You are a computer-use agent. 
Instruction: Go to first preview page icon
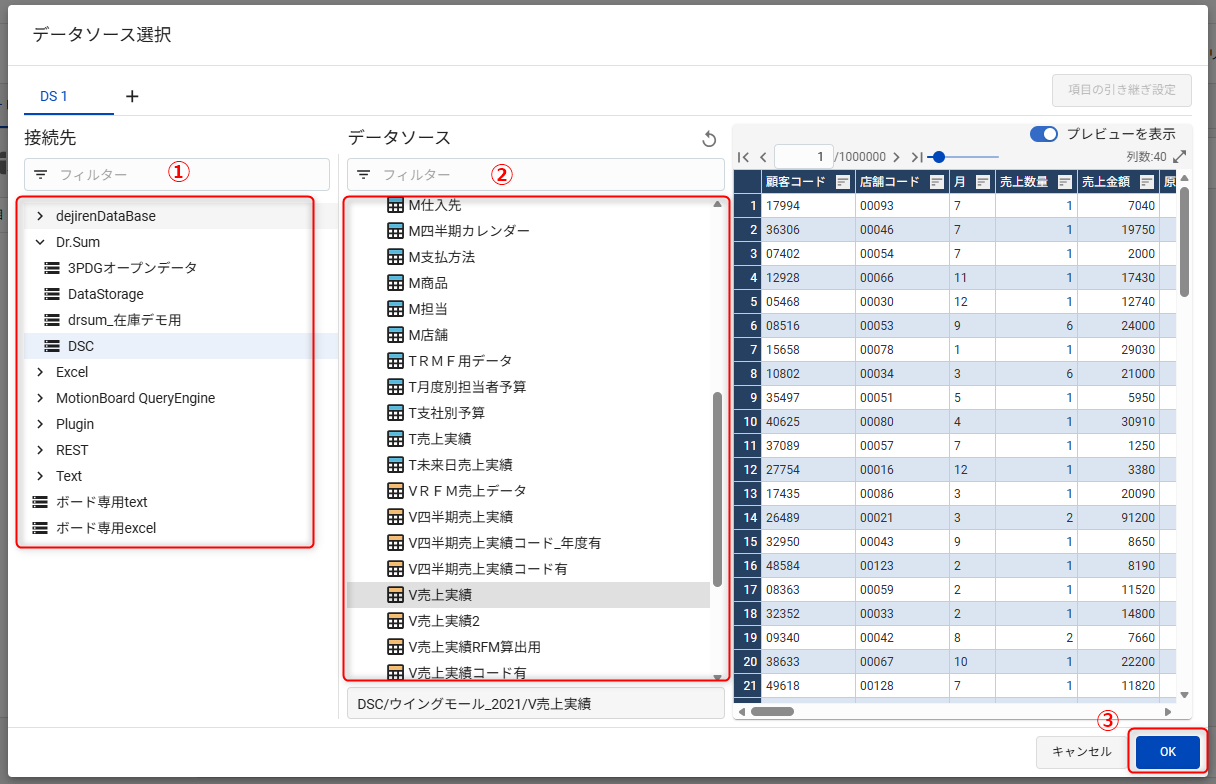[743, 157]
